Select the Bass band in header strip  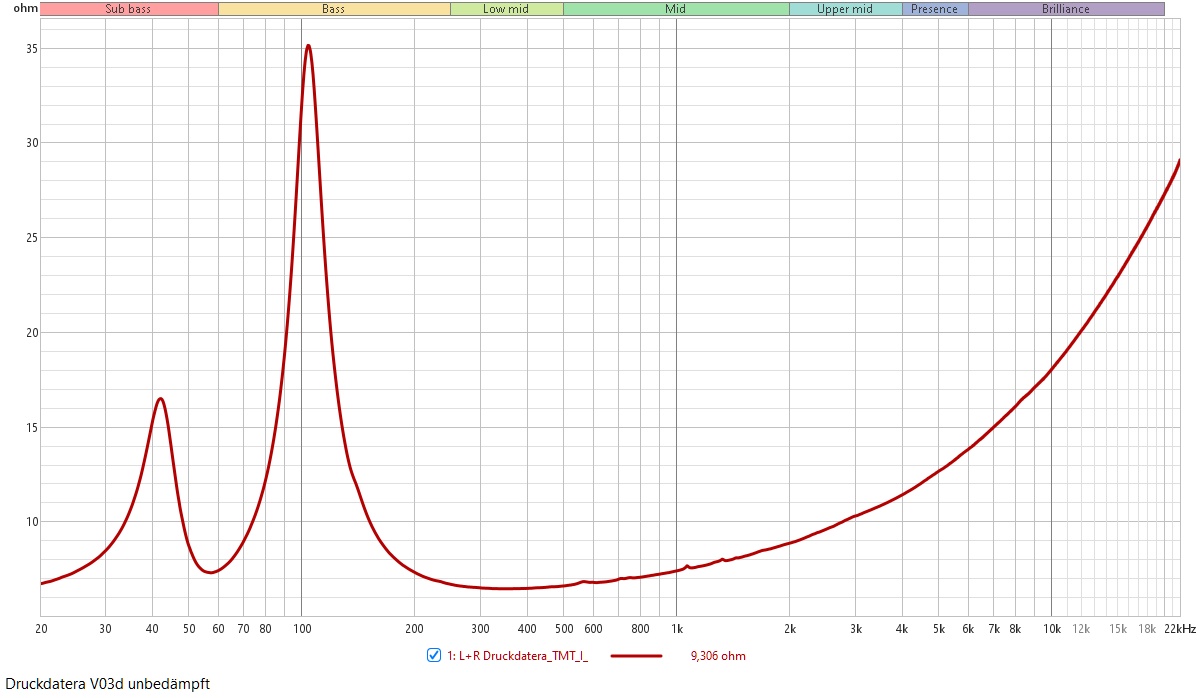pos(334,9)
